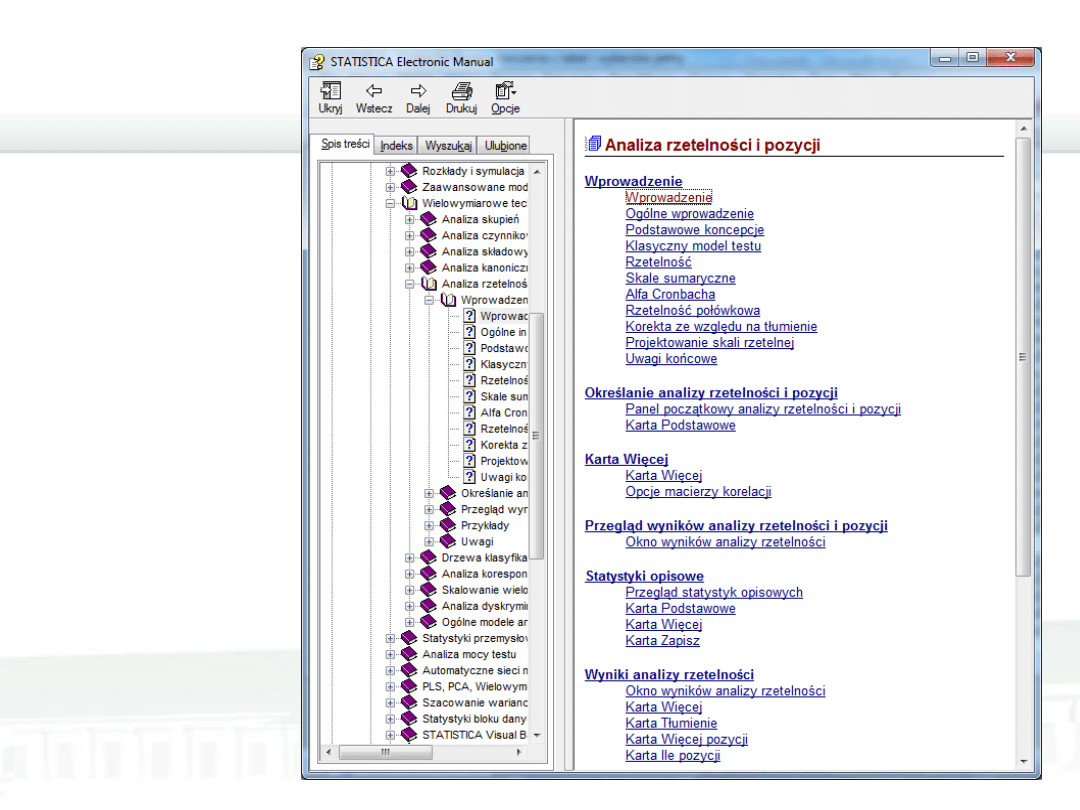1080x810 pixels.
Task: Expand the Drzewa klasyfikacyjne tree node
Action: coord(410,558)
